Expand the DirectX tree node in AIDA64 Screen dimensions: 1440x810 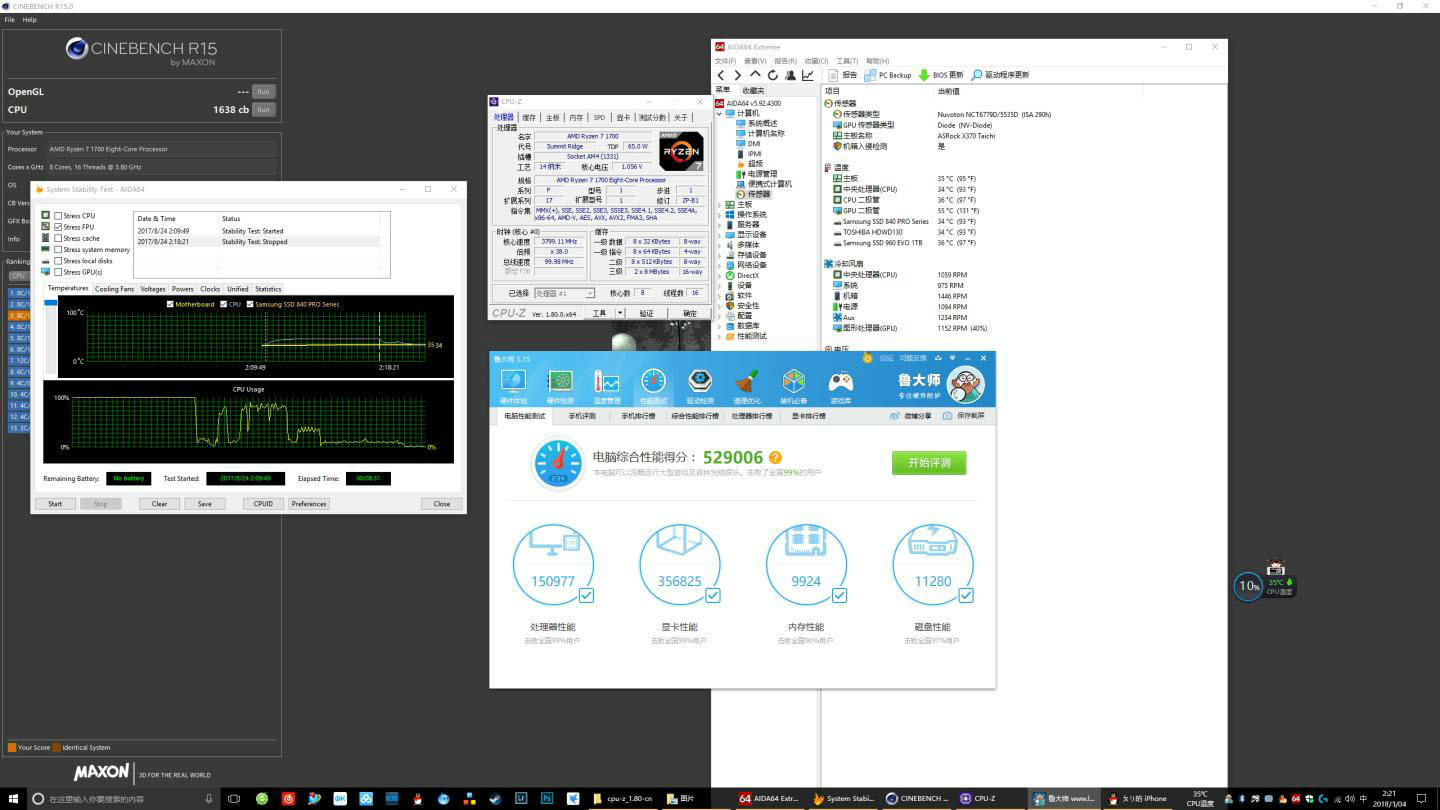pos(719,275)
